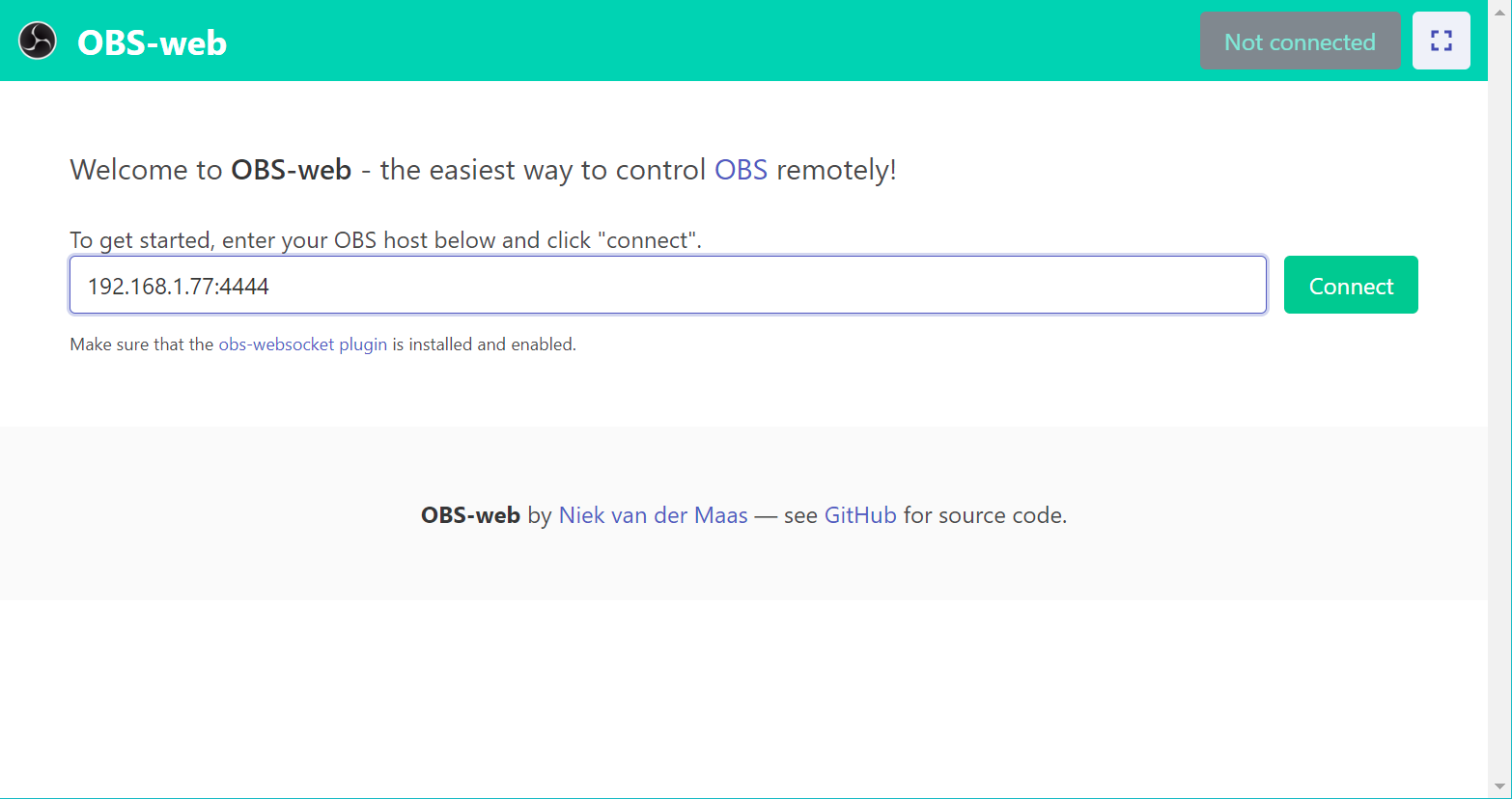Open the GitHub source code link

click(859, 515)
